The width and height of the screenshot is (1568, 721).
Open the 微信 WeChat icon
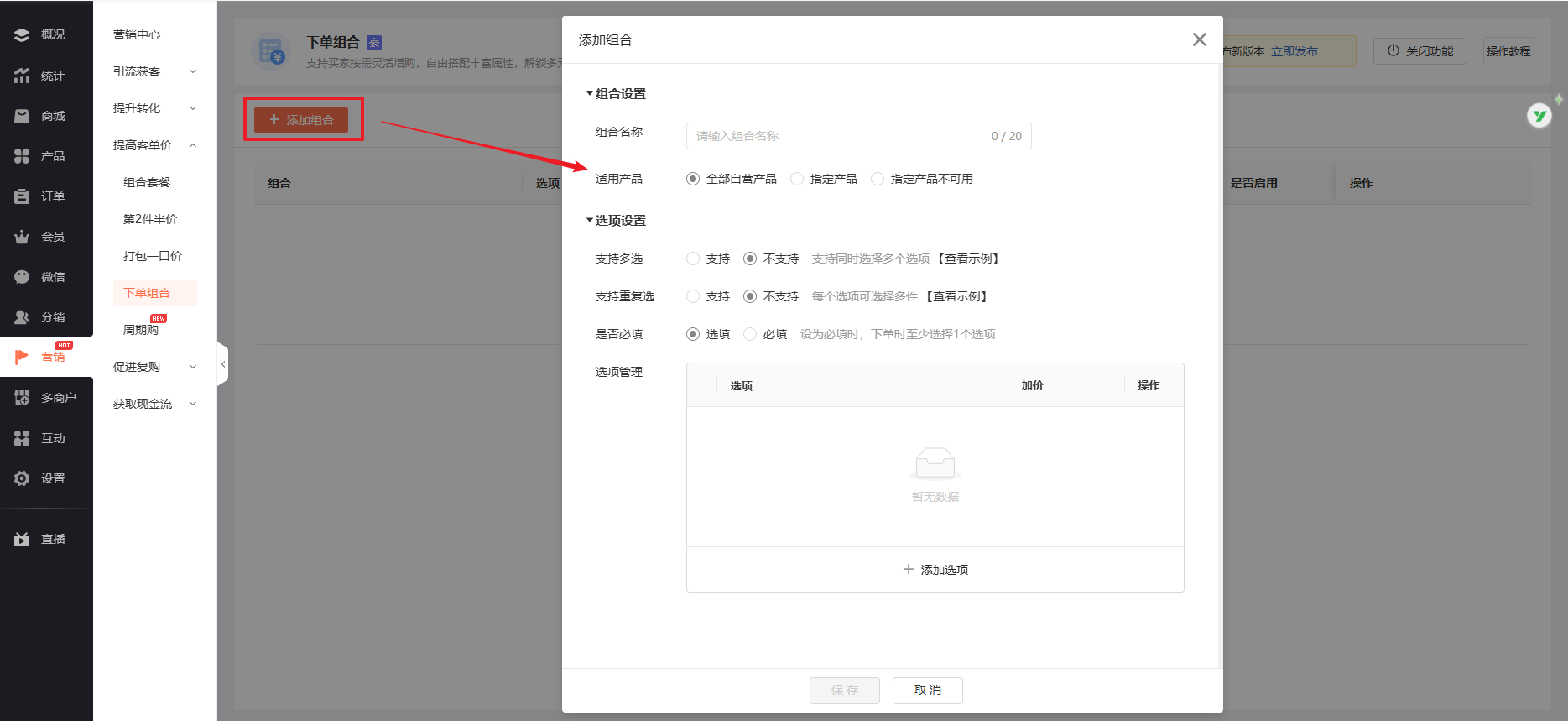click(x=23, y=277)
